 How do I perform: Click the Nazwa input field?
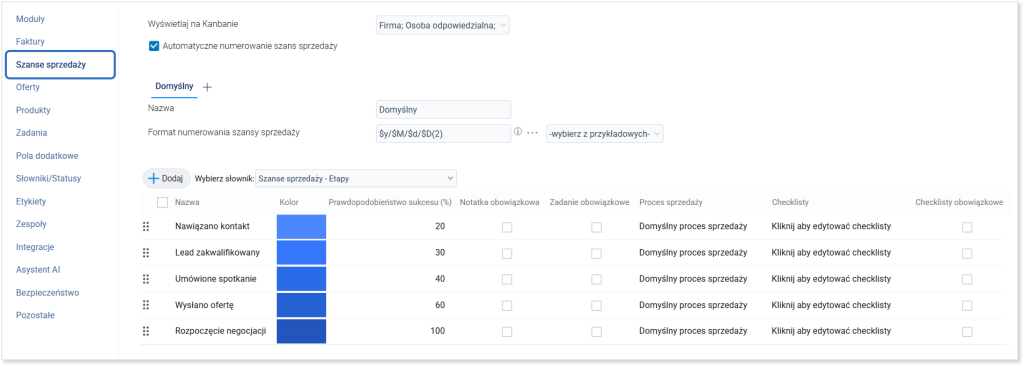pos(443,109)
